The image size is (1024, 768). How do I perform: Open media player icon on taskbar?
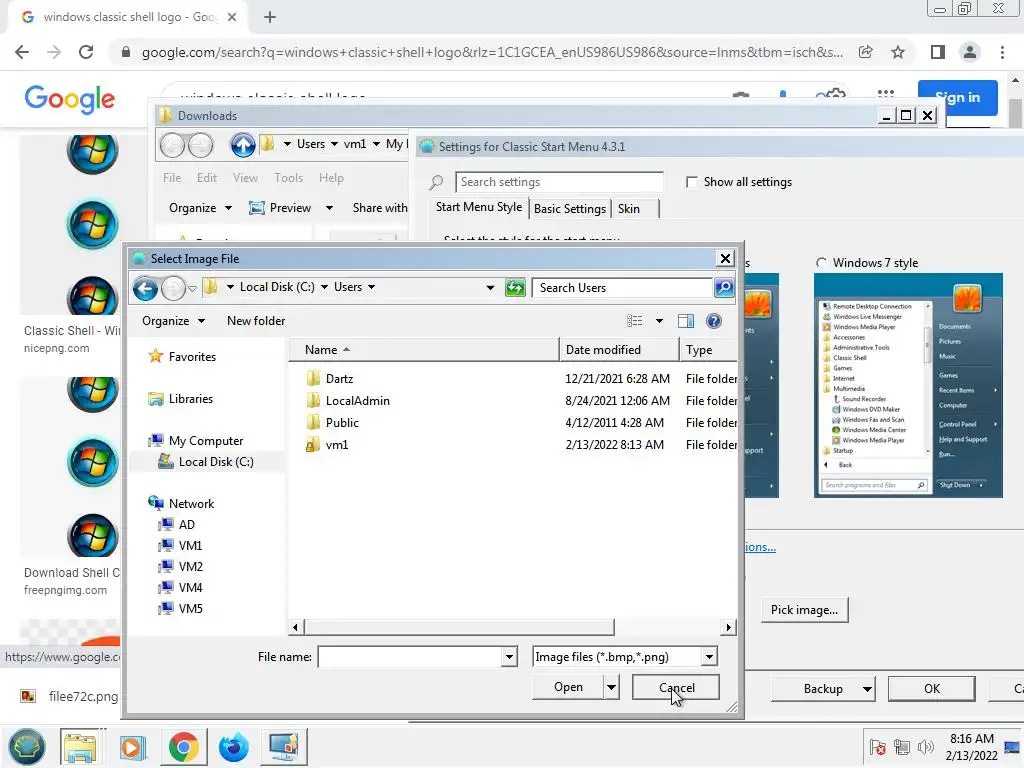[133, 747]
